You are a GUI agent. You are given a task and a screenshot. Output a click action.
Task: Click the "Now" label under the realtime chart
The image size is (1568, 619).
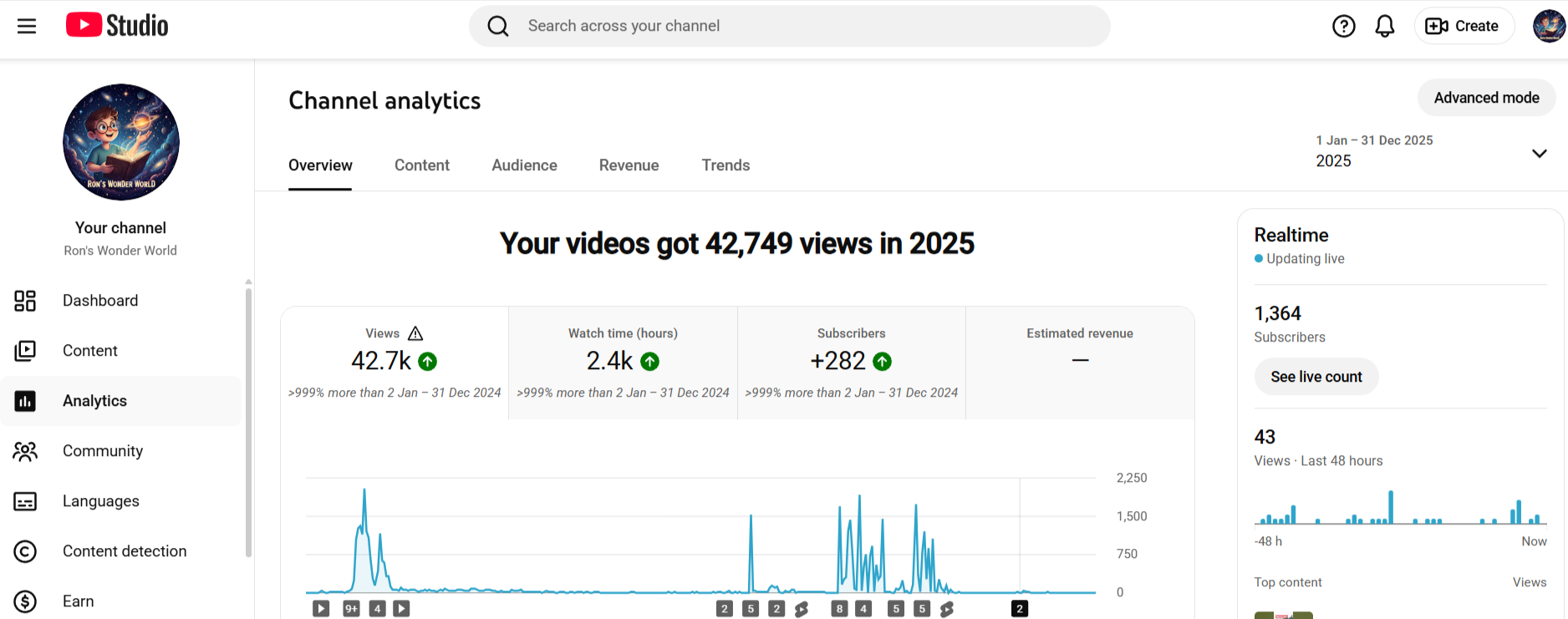click(x=1534, y=541)
